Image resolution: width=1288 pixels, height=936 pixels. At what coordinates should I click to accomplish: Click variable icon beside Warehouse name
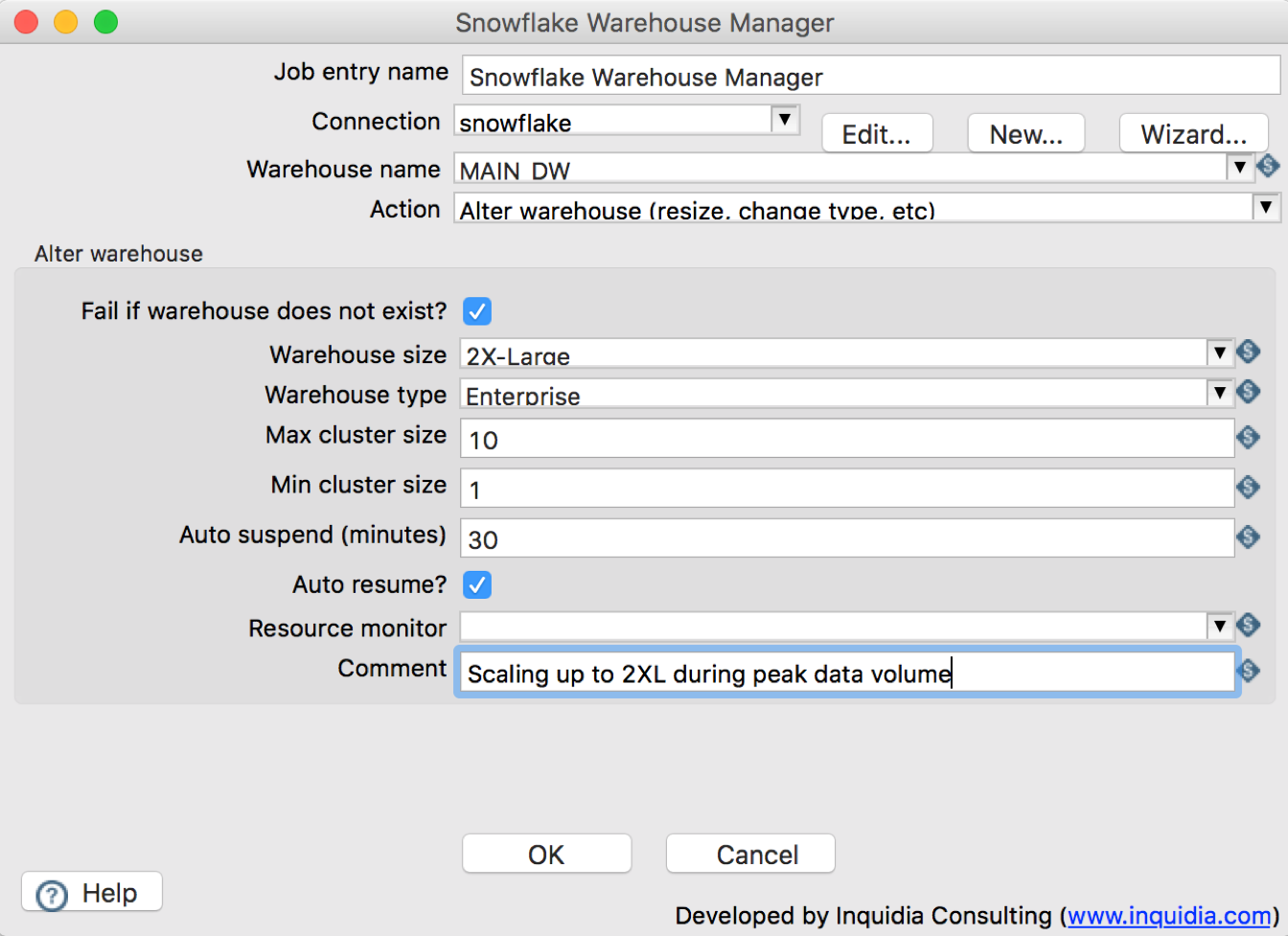[x=1268, y=167]
